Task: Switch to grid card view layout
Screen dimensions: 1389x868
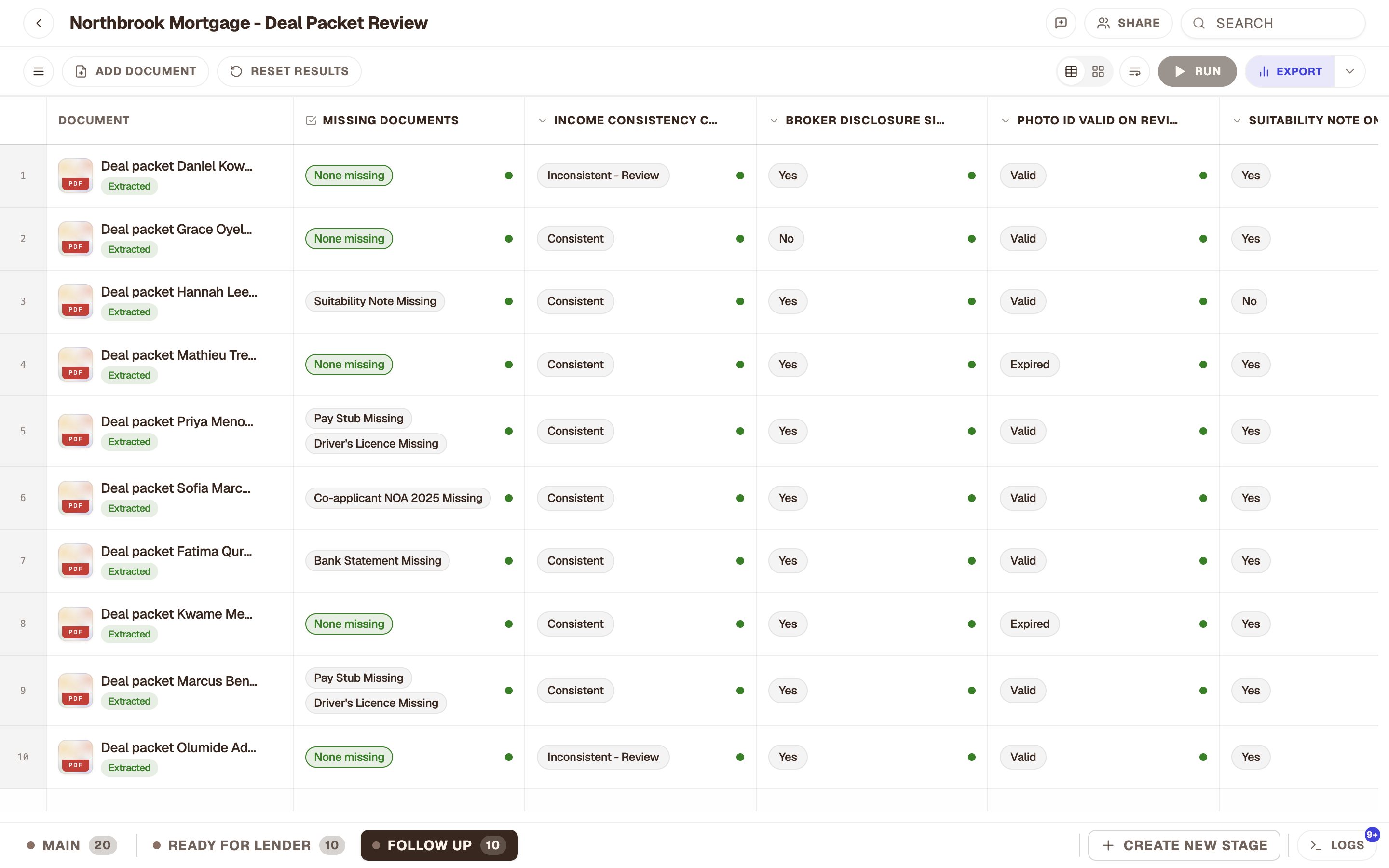Action: [x=1098, y=71]
